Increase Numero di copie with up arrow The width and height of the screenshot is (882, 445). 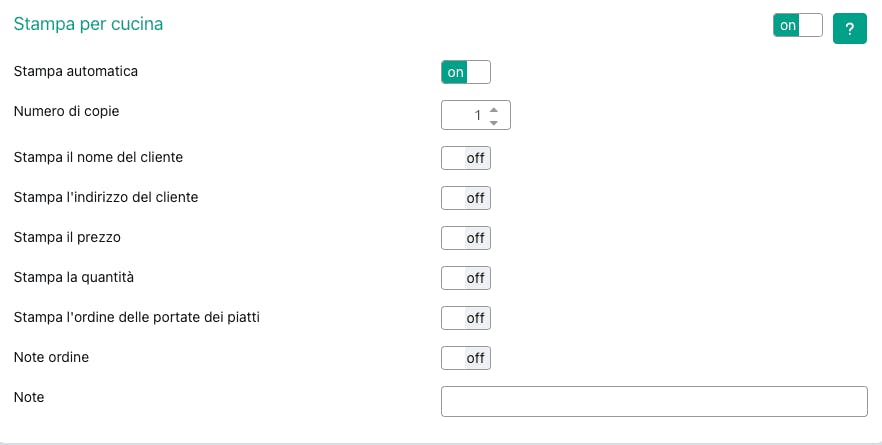[x=494, y=109]
